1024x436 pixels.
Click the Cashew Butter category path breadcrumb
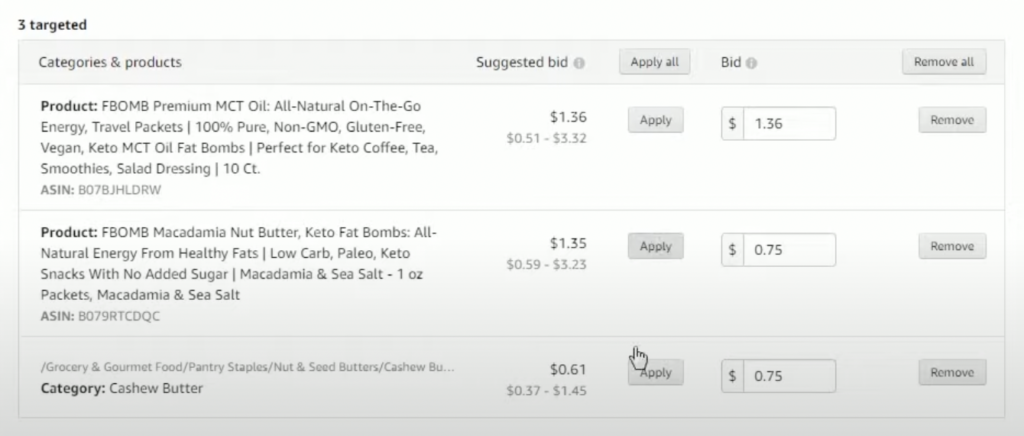248,367
